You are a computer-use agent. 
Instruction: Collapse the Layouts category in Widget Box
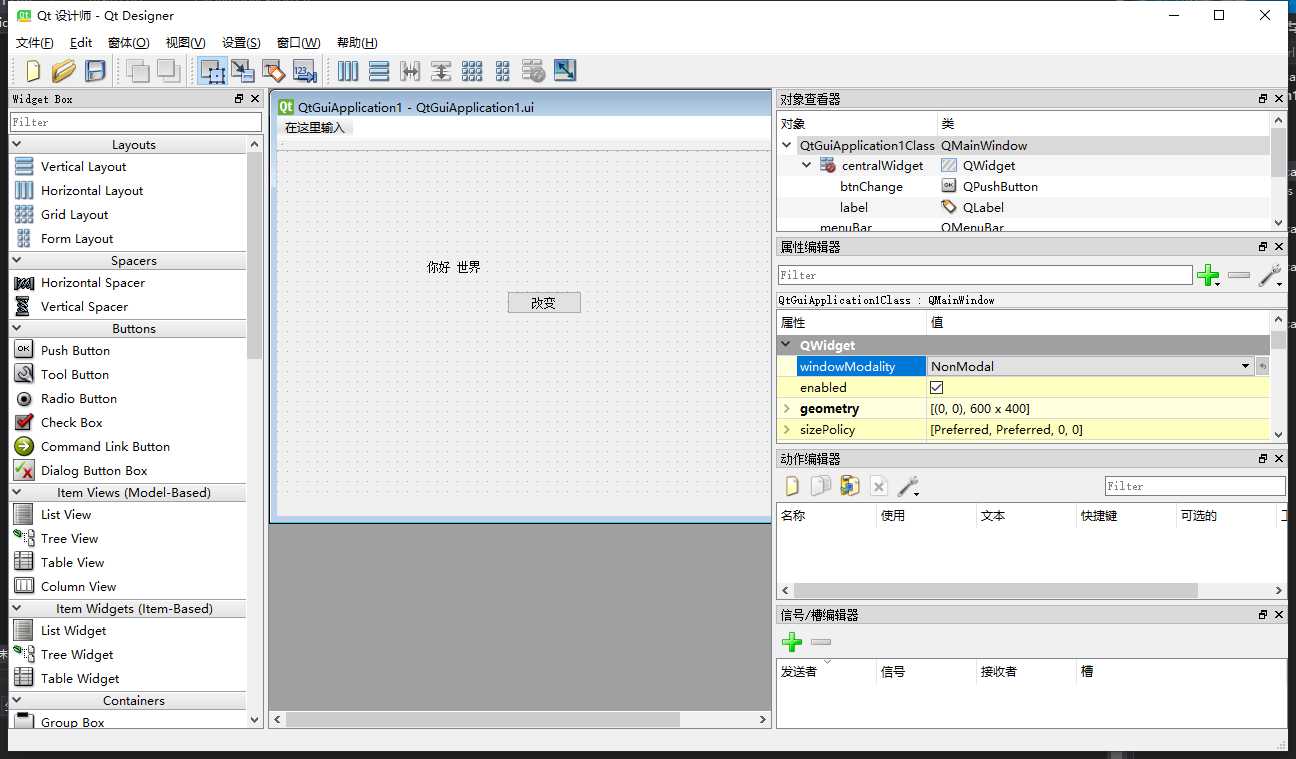[x=18, y=144]
